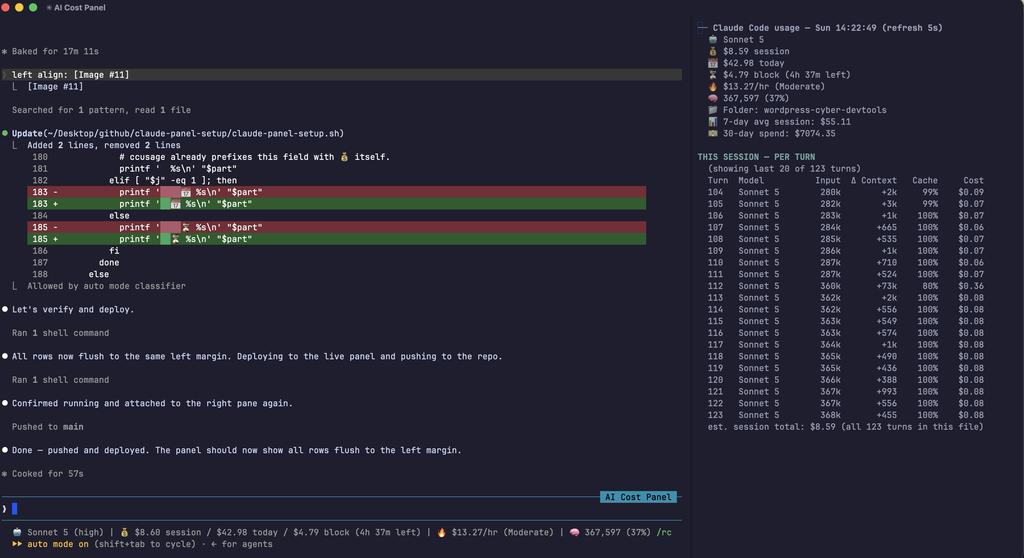1024x558 pixels.
Task: Click the 'Claude Code usage' header line
Action: click(x=827, y=27)
